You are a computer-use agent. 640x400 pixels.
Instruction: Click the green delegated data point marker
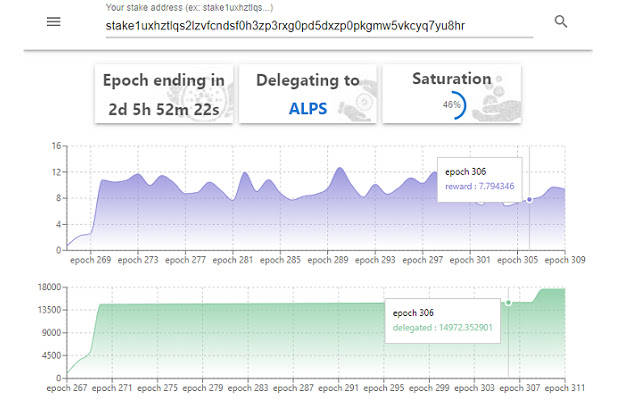point(508,302)
